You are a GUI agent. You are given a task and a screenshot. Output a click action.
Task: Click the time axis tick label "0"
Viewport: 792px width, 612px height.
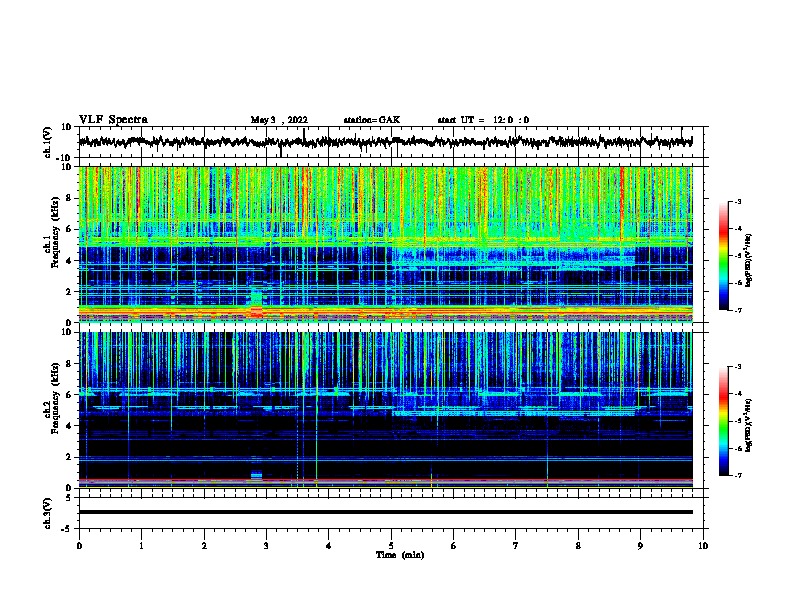(x=79, y=546)
